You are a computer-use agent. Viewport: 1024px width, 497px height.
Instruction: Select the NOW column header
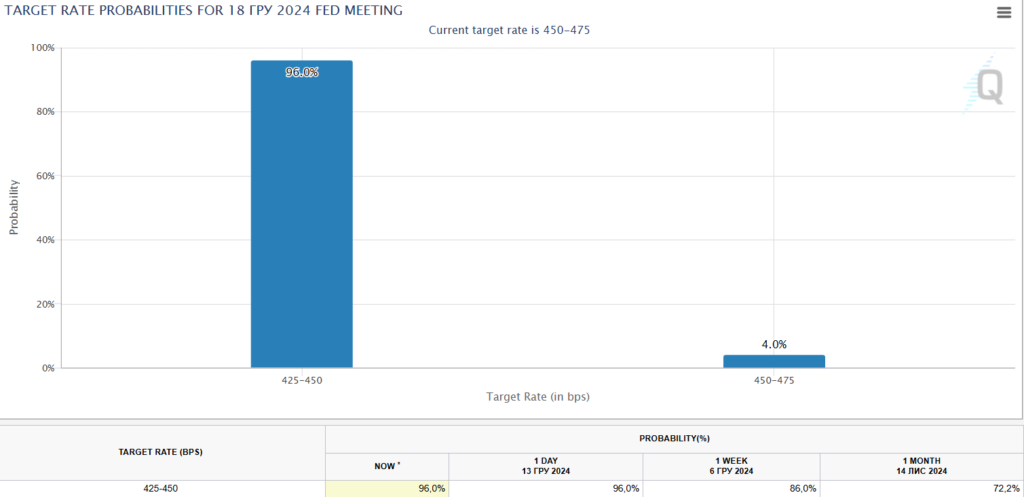click(386, 466)
